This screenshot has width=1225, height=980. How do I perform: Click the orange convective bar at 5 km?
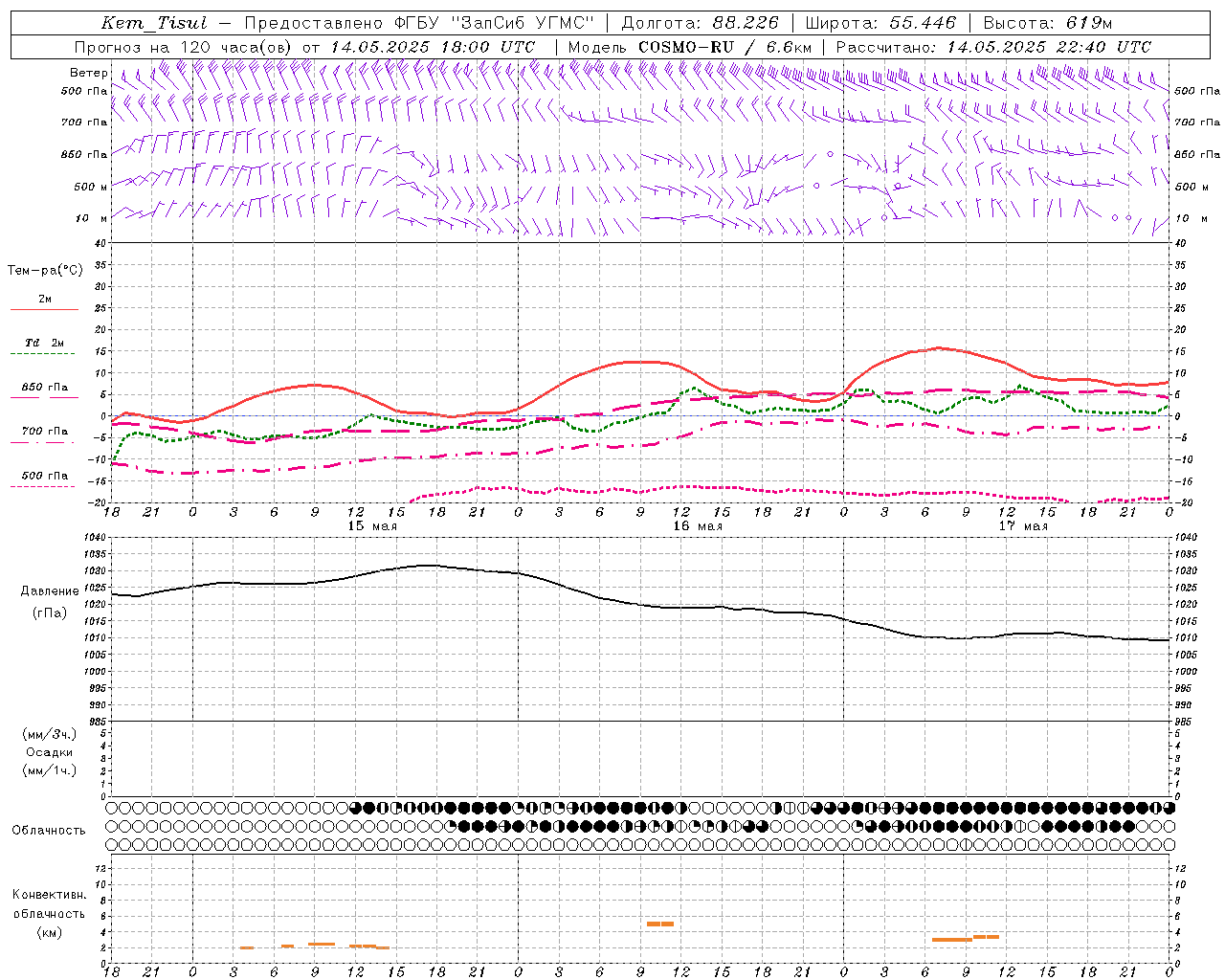pyautogui.click(x=660, y=924)
